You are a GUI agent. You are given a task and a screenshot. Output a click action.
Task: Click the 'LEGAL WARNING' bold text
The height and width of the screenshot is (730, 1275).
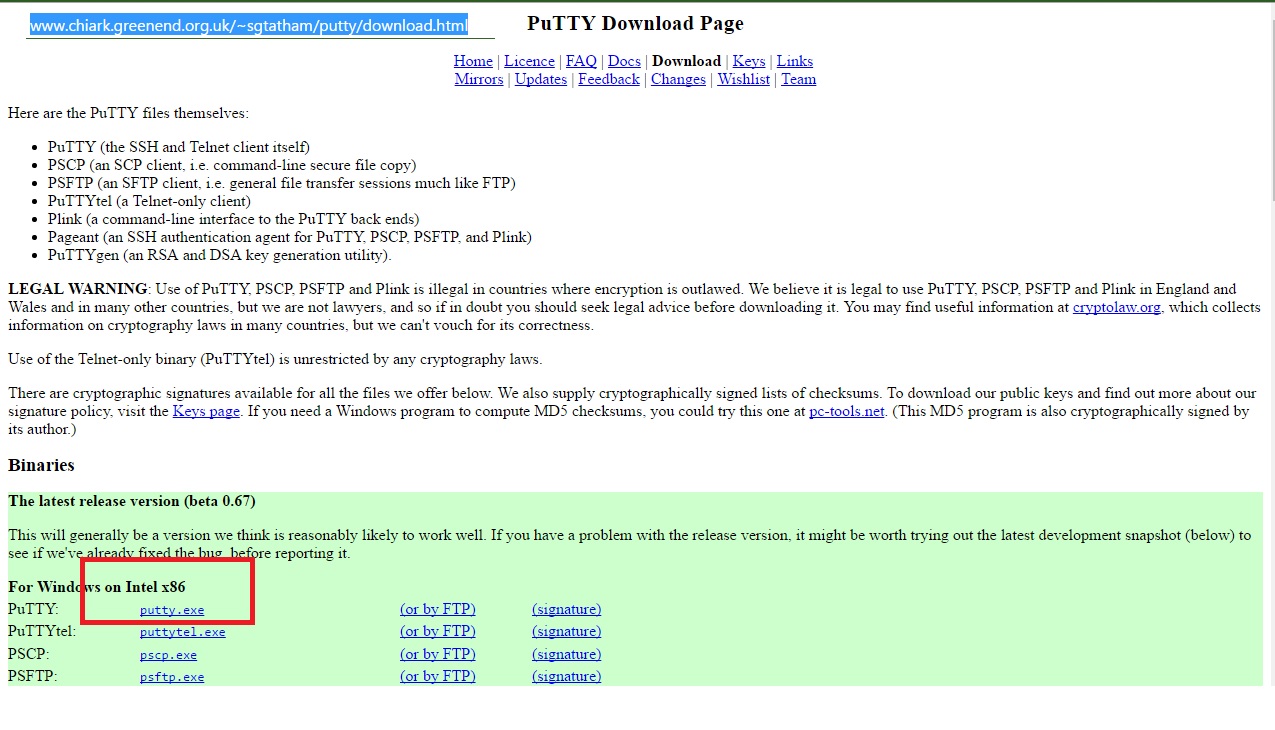pos(78,289)
